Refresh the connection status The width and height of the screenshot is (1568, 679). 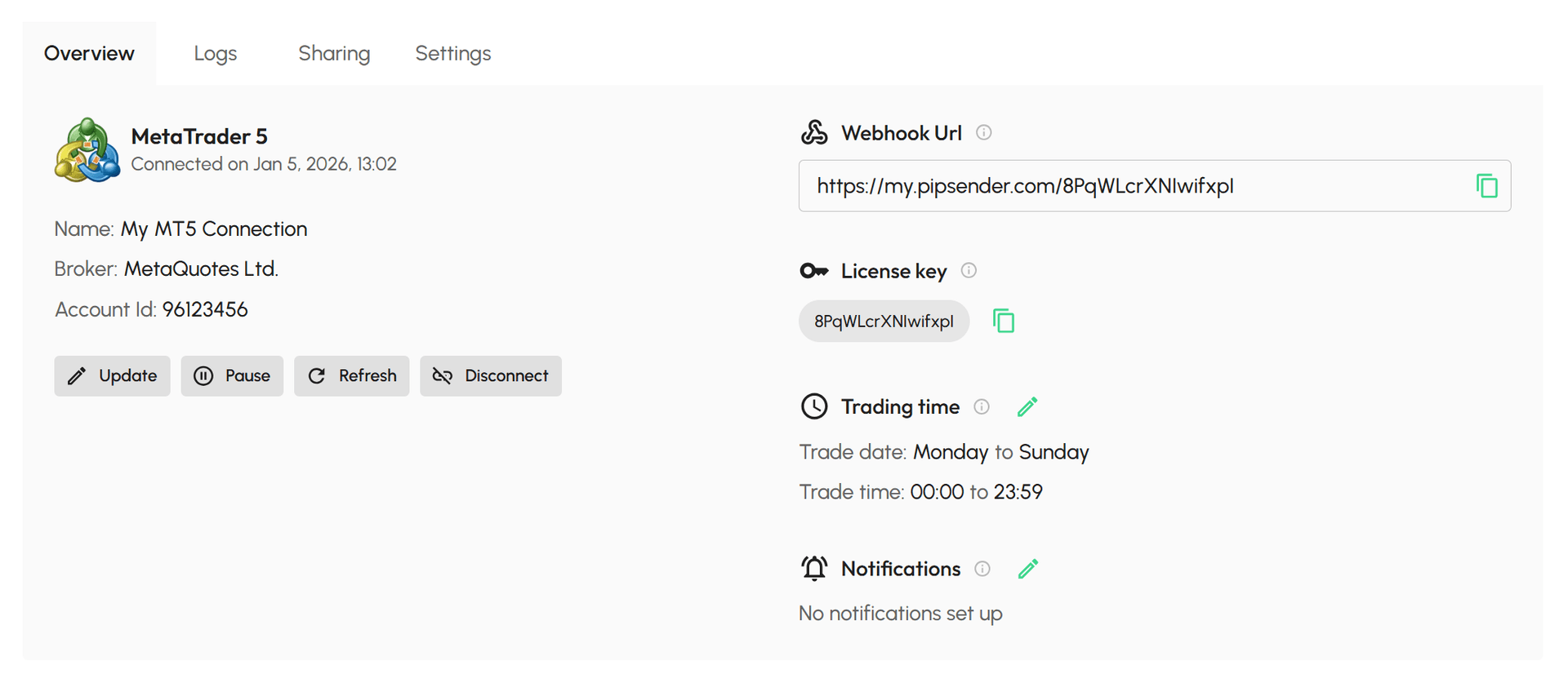point(352,376)
